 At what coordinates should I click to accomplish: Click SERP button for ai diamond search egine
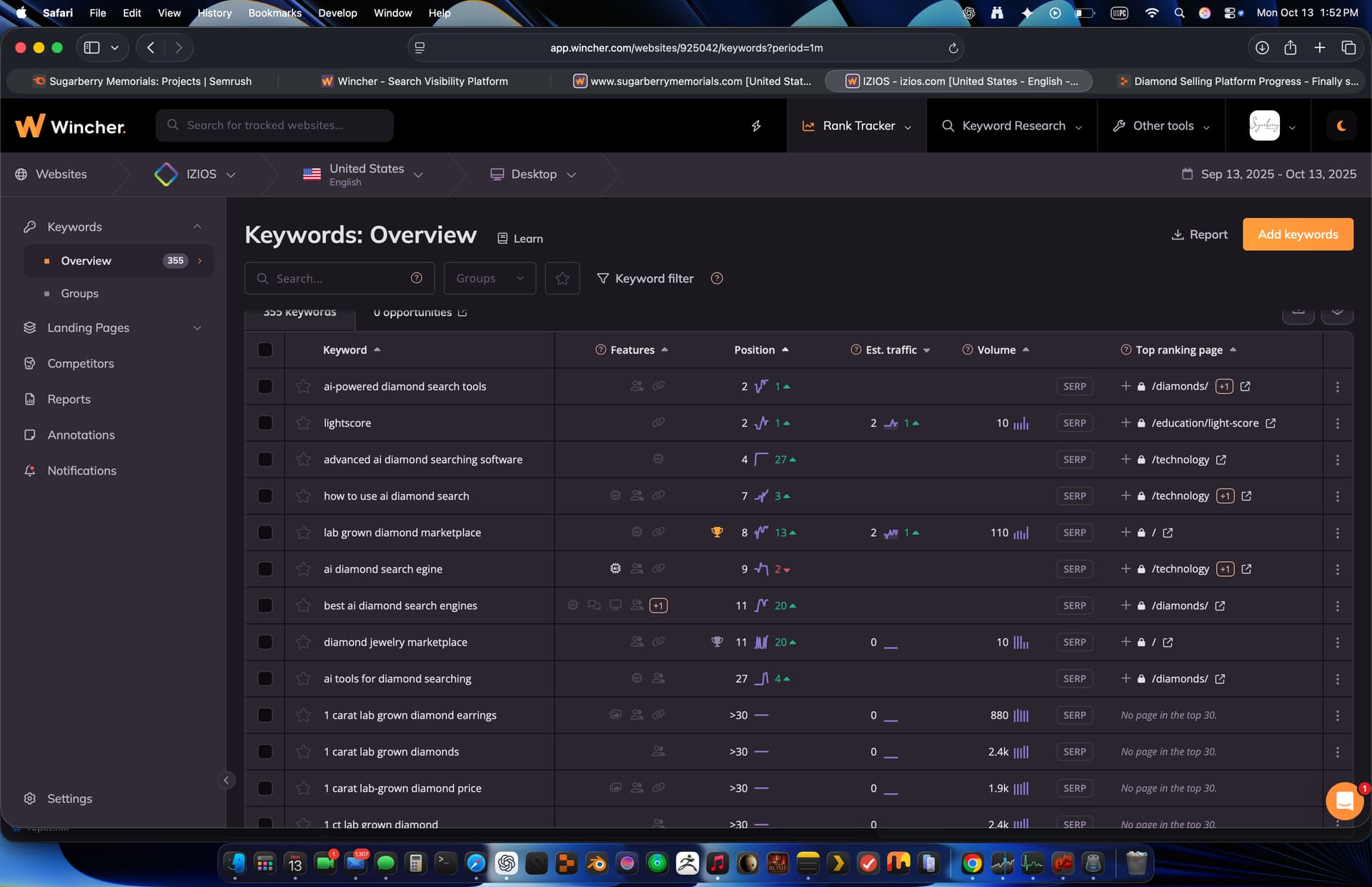point(1074,569)
